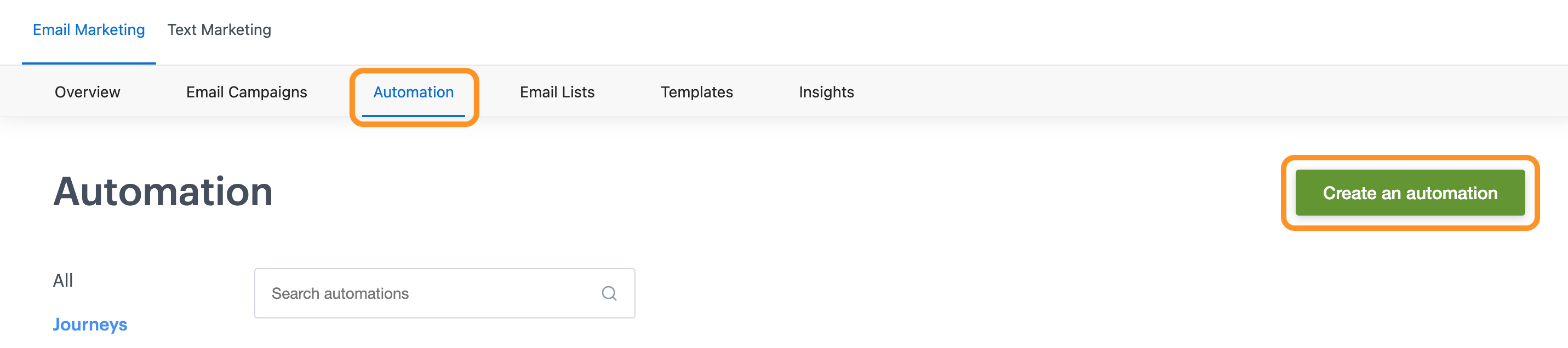Click the magnifying glass search icon

[609, 293]
